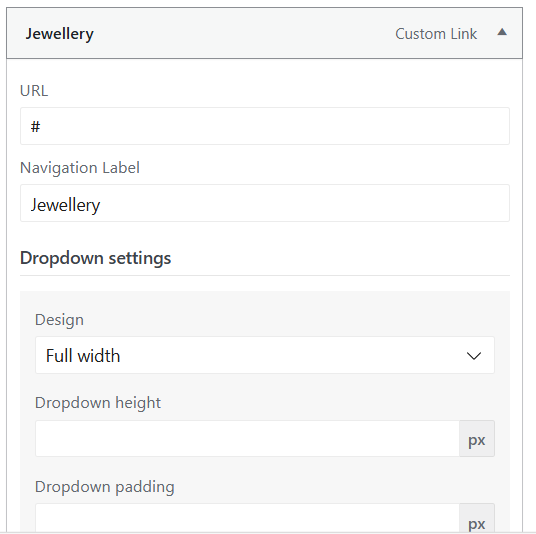Viewport: 536px width, 534px height.
Task: Click the Dropdown height label
Action: (98, 403)
